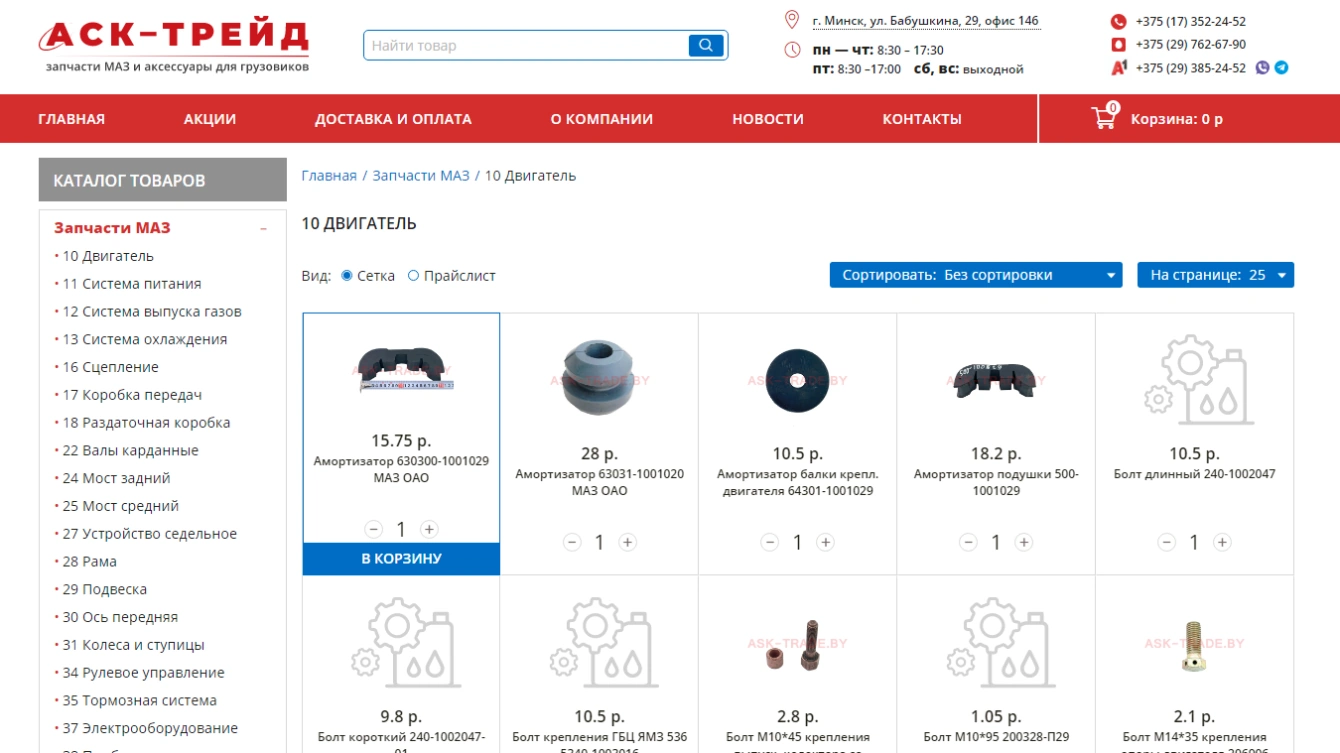Collapse the Запчасти МАЗ catalog section

pyautogui.click(x=263, y=228)
